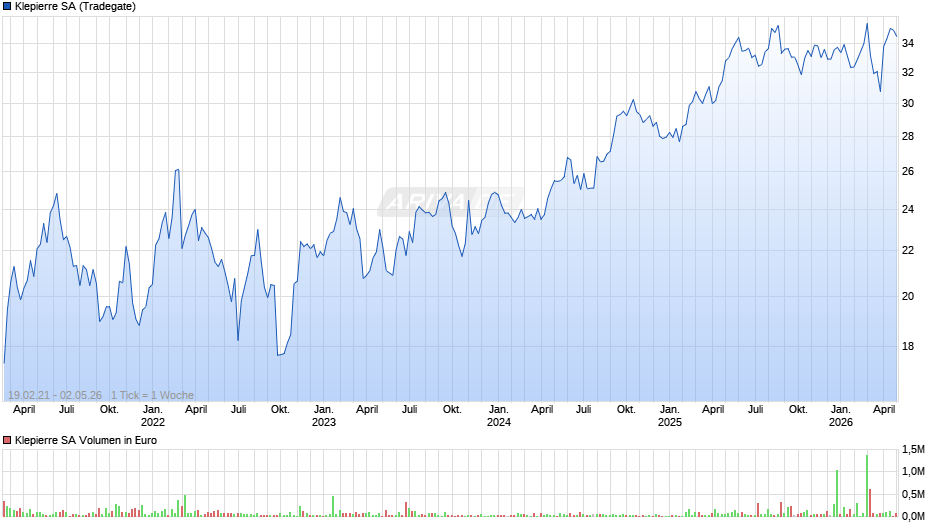Click the volume axis label 0,0M
Image resolution: width=940 pixels, height=526 pixels.
913,516
